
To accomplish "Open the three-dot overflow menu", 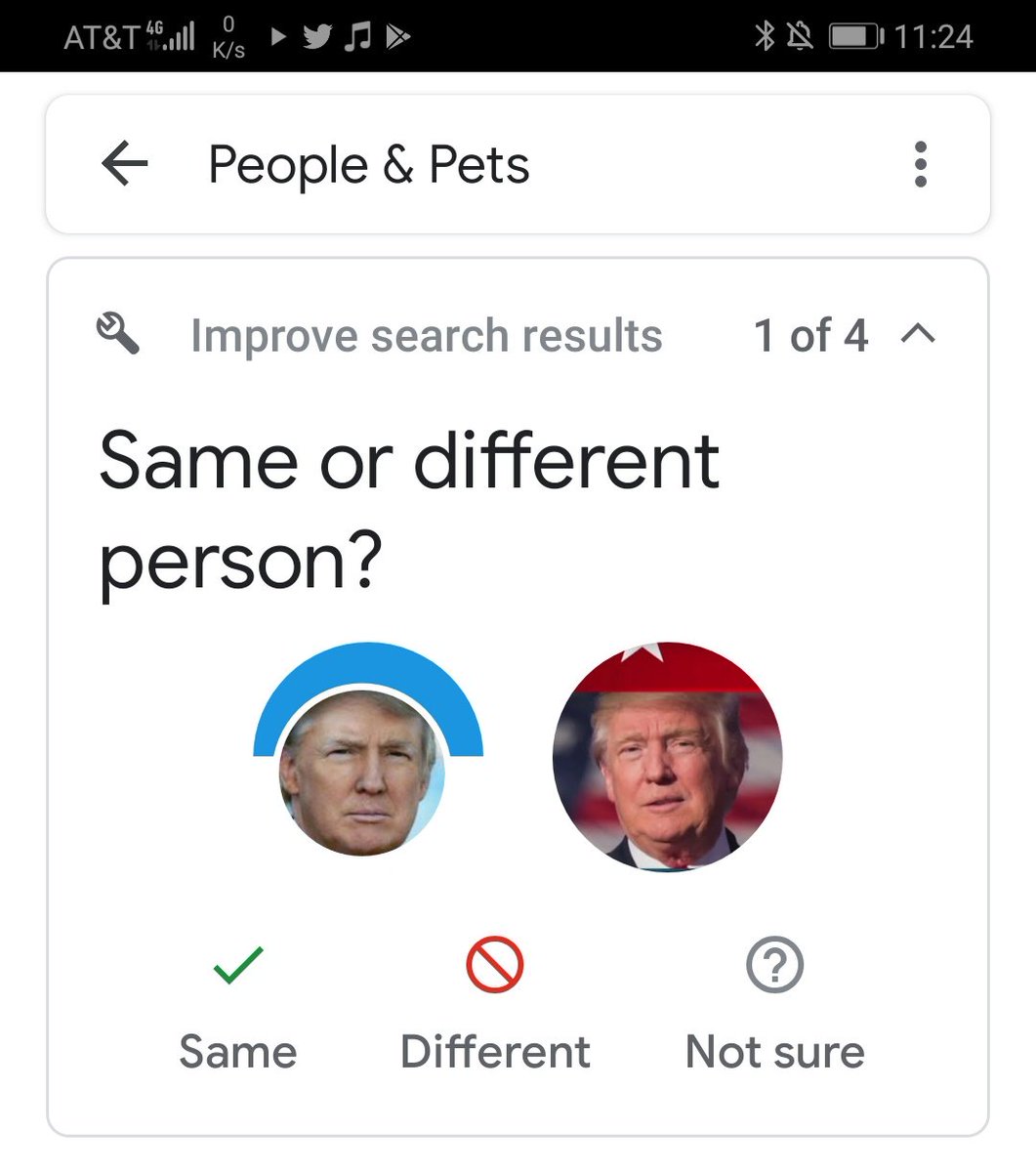I will click(x=920, y=164).
